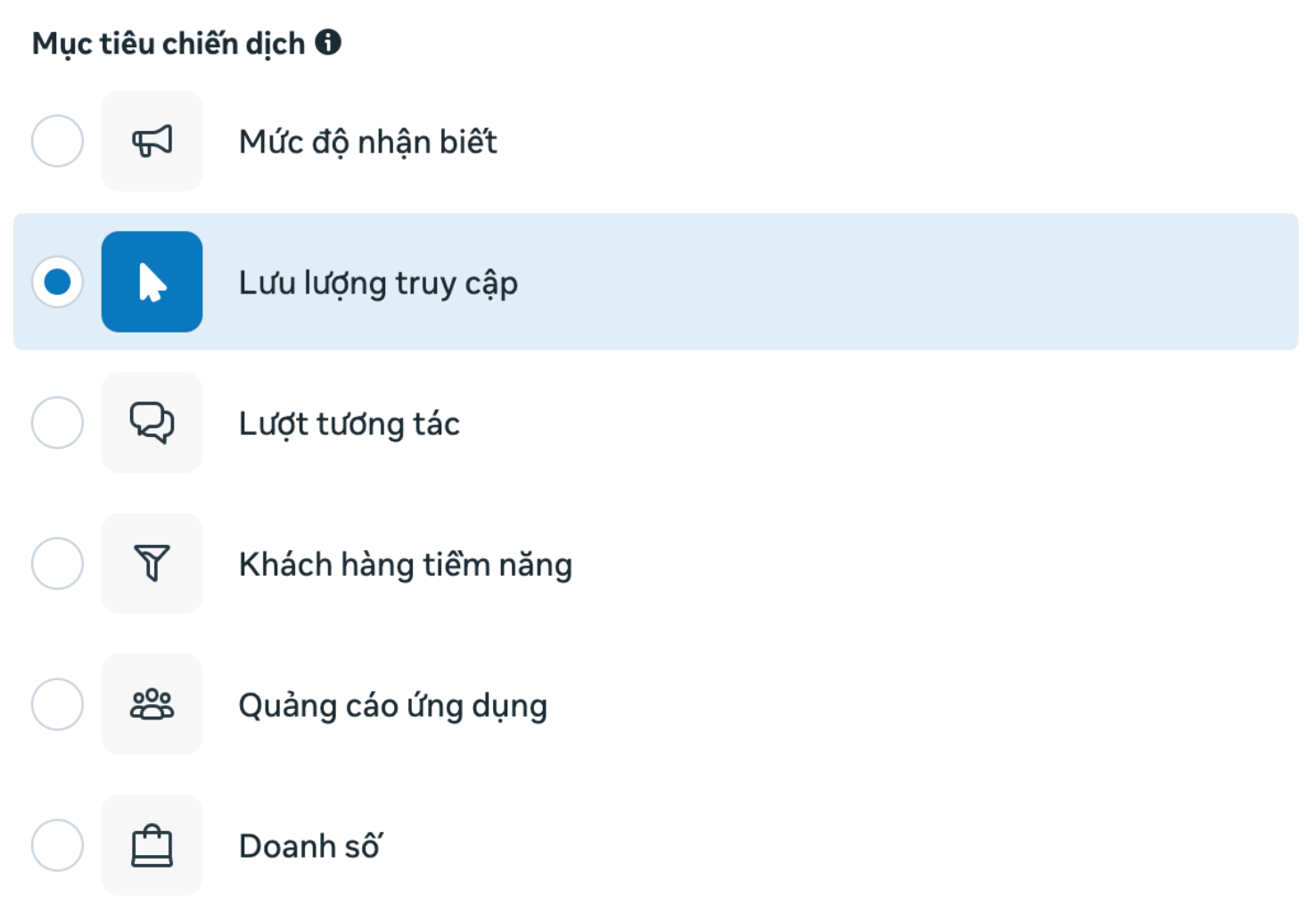The image size is (1316, 913).
Task: Click the chat bubbles engagement icon
Action: 152,423
